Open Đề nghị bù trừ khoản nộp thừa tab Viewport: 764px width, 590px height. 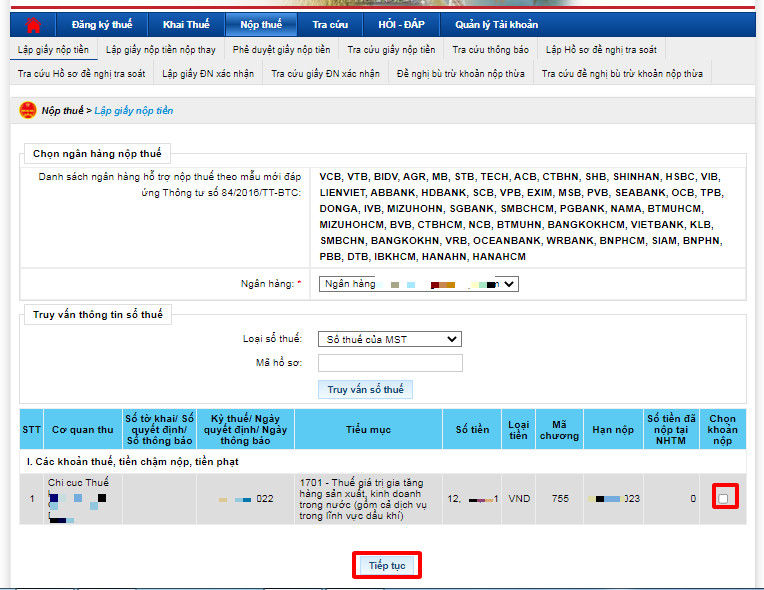tap(460, 74)
